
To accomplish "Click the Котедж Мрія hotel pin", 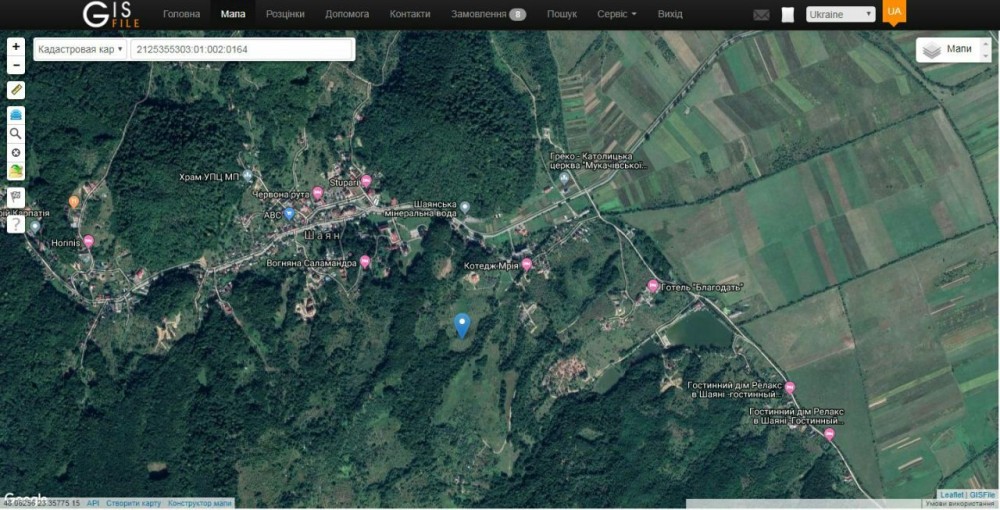I will (x=526, y=264).
